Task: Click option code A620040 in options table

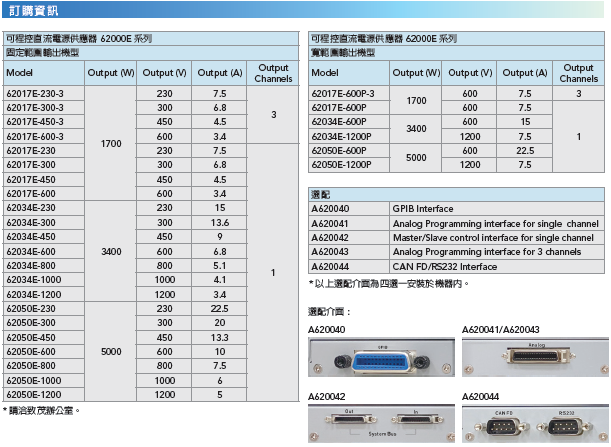Action: click(x=349, y=209)
